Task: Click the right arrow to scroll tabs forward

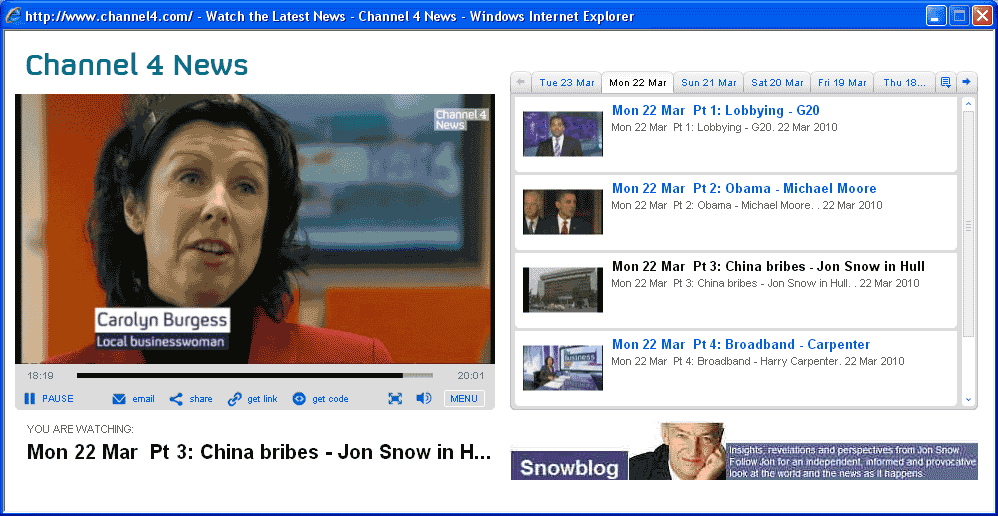Action: coord(966,82)
